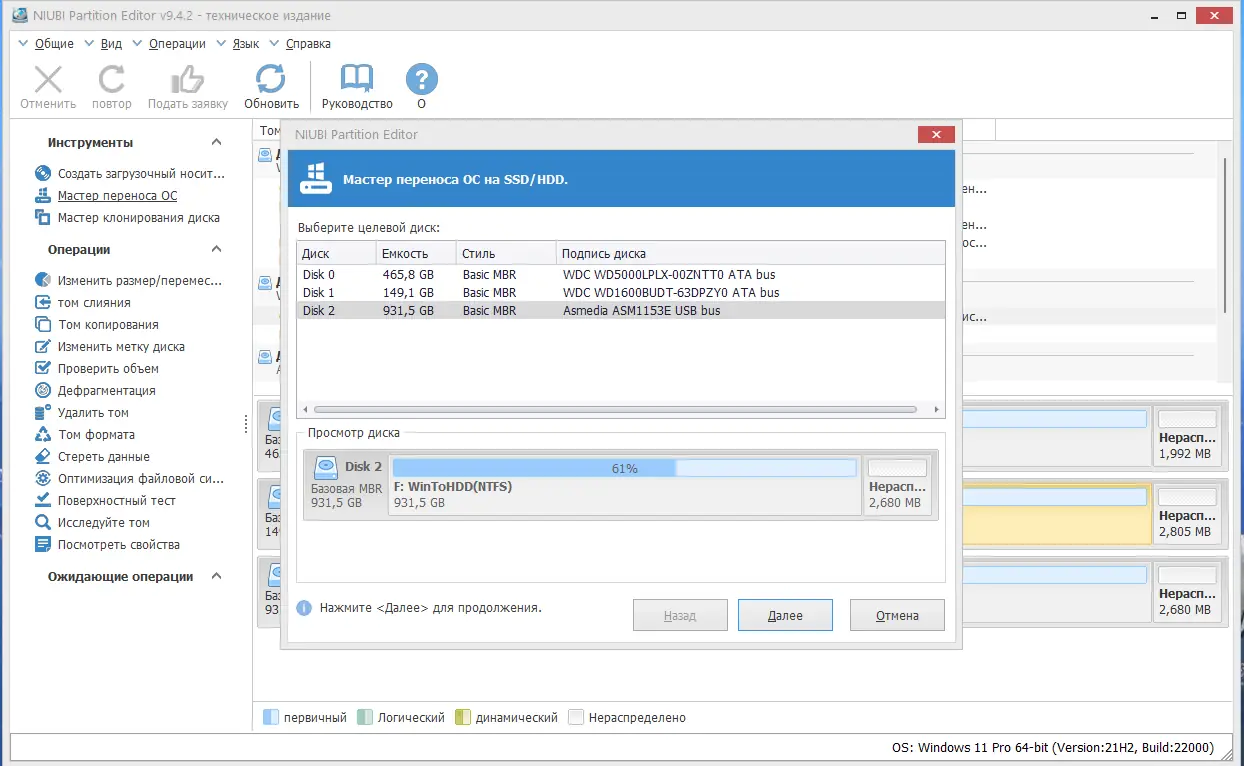Select the Disk 1 row in target list

click(620, 293)
